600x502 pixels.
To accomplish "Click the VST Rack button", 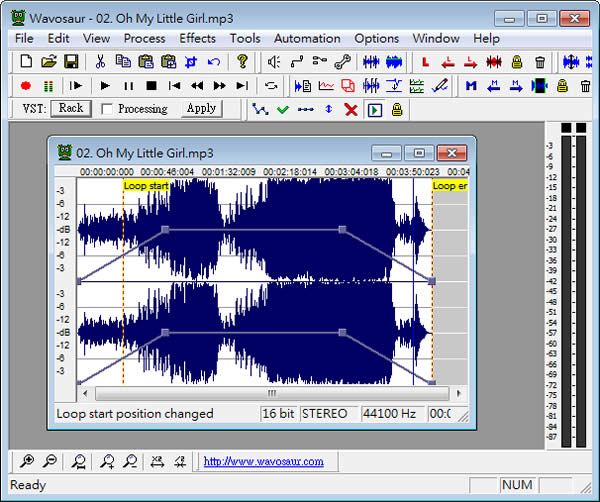I will coord(70,108).
